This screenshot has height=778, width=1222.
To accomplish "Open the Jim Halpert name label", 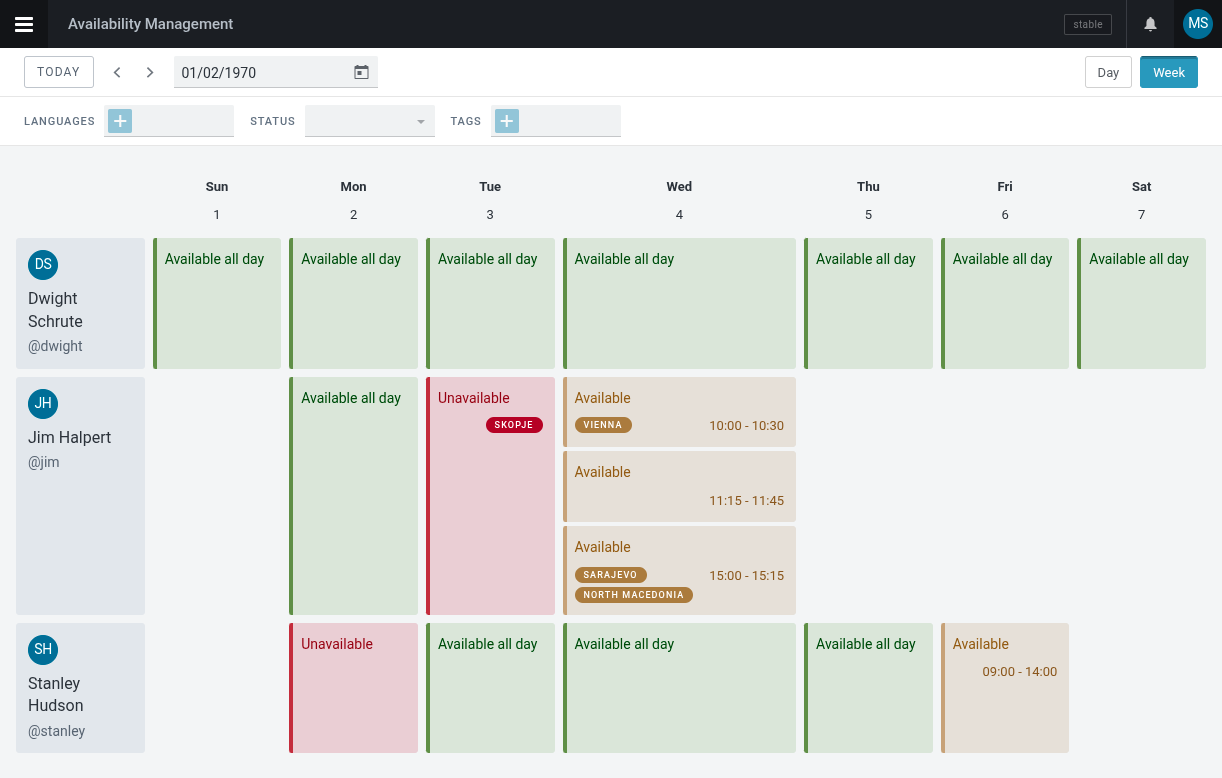I will point(69,438).
